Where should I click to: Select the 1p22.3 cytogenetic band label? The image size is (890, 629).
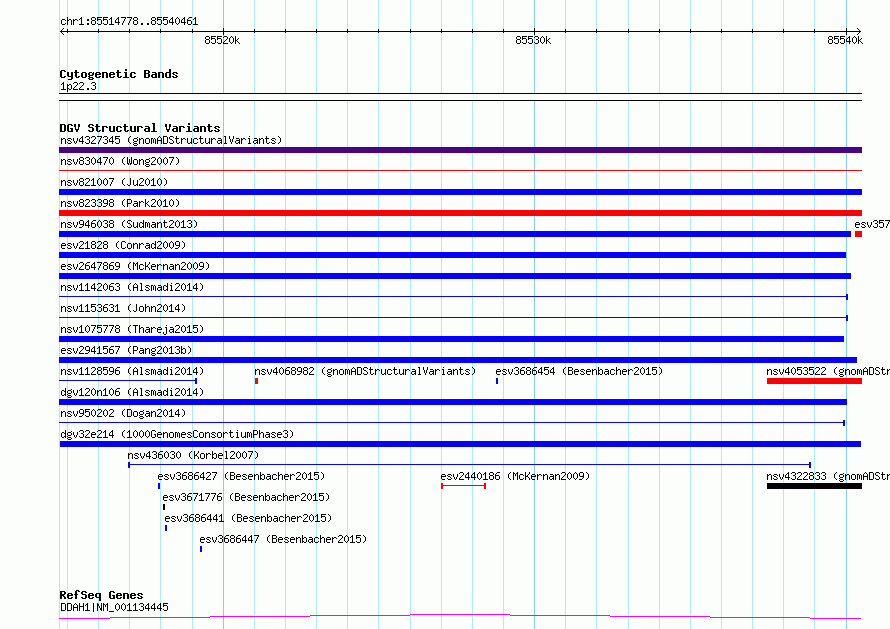click(78, 86)
